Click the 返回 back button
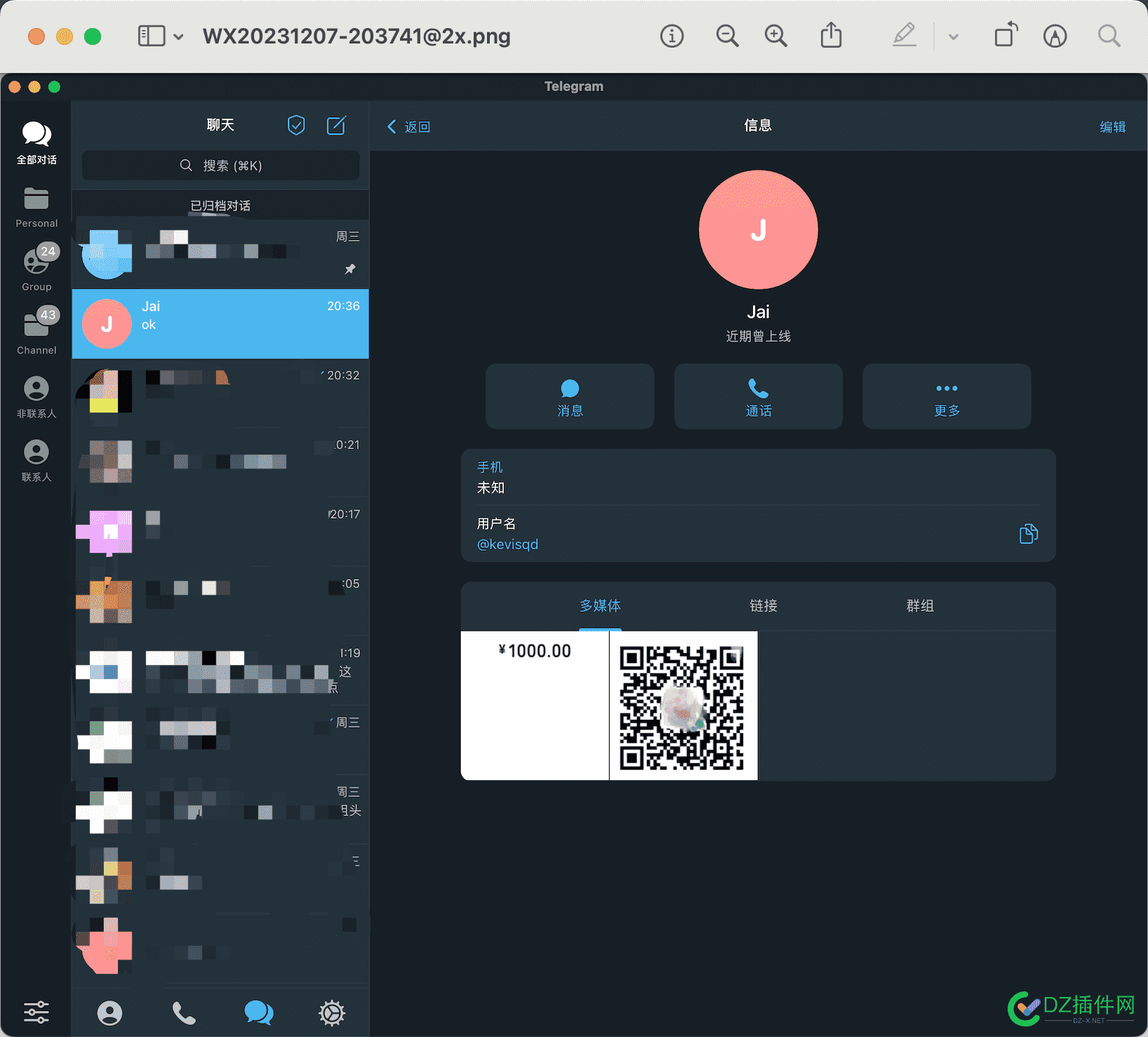 click(408, 126)
